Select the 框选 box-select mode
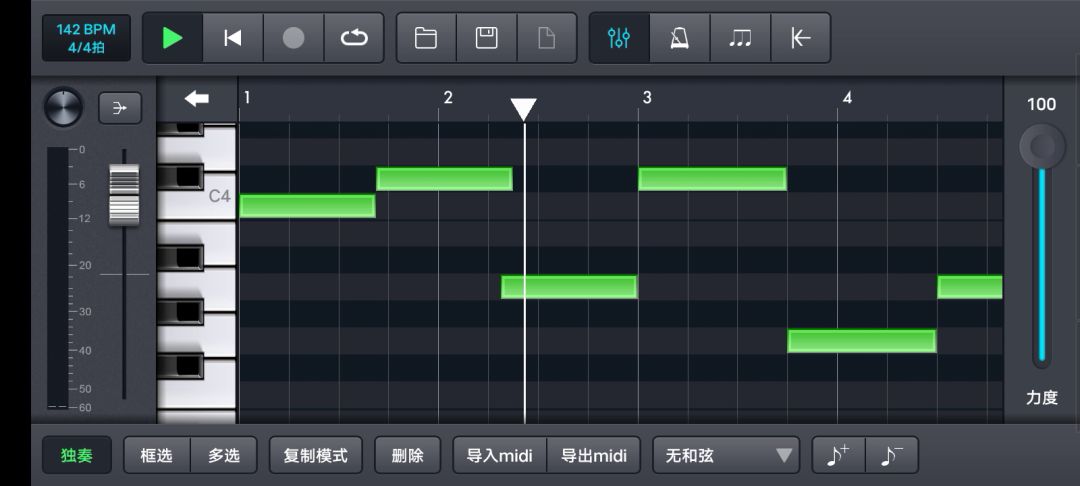 coord(157,456)
